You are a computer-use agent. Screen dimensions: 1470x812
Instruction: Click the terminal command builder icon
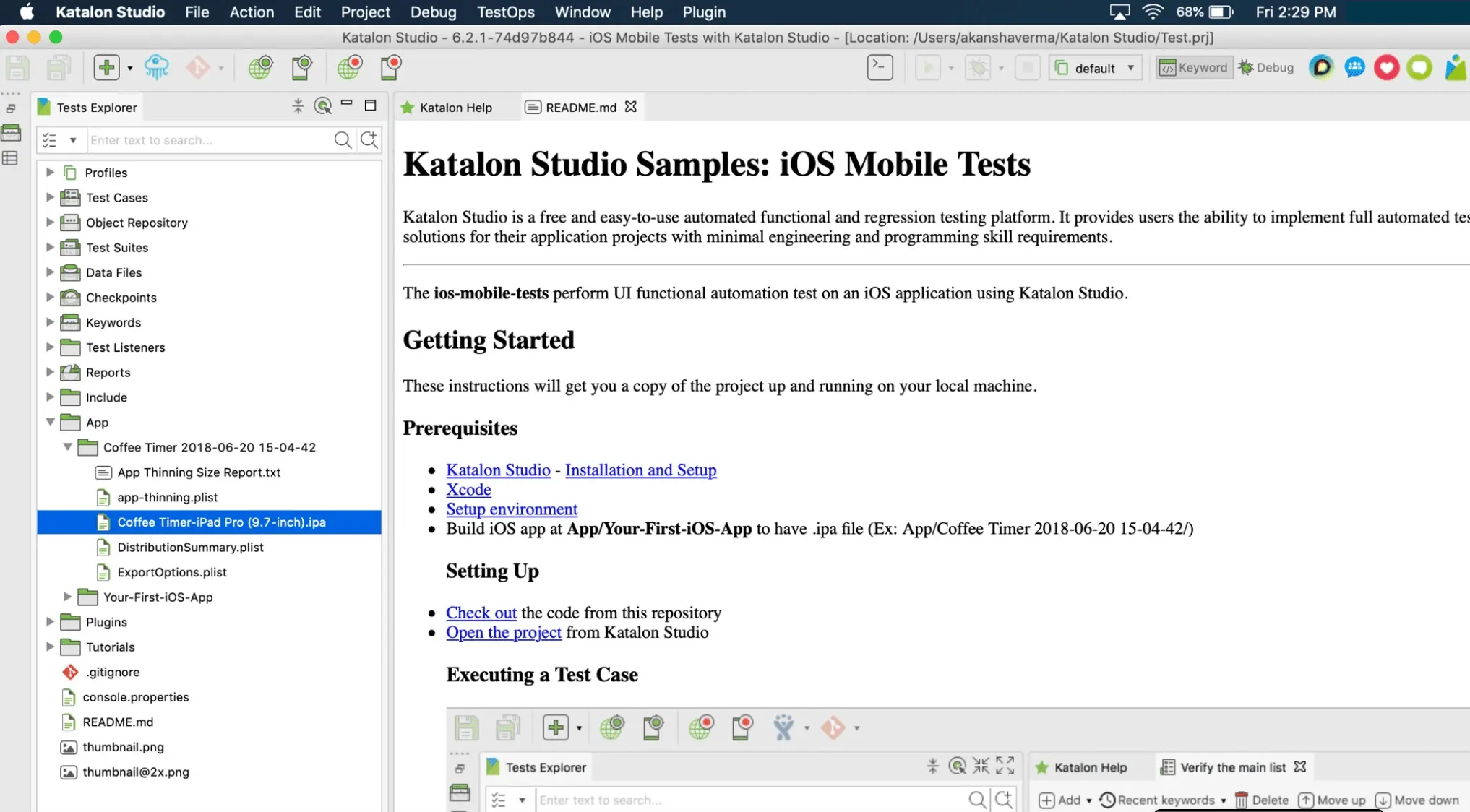tap(880, 67)
